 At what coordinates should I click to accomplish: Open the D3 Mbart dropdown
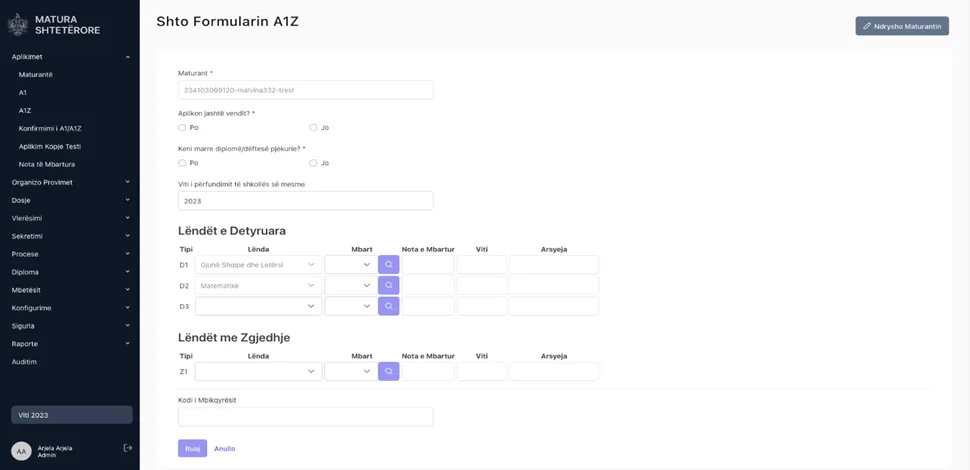click(351, 306)
